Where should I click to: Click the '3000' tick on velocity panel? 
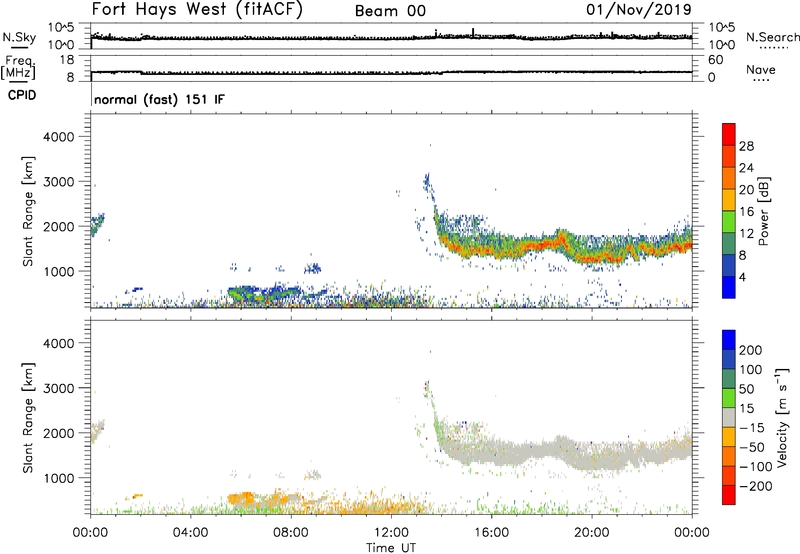coord(59,388)
